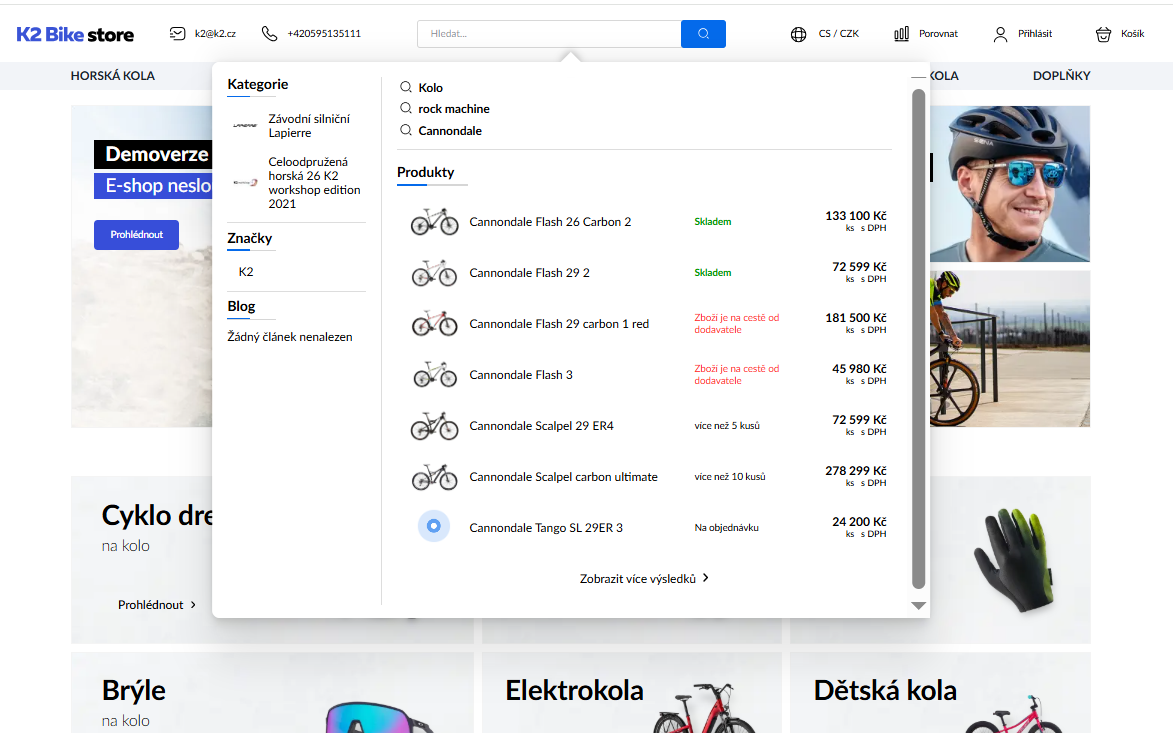Open Cannondale Scalpel 29 ER4 product
This screenshot has height=733, width=1173.
click(x=541, y=426)
